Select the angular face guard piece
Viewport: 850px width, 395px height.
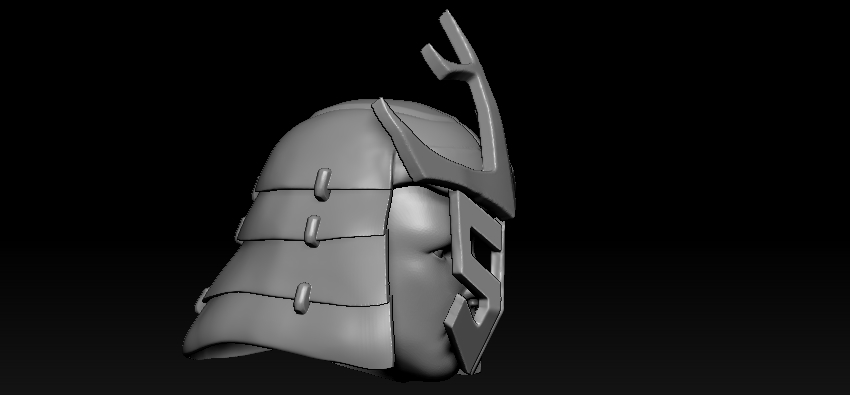[x=476, y=282]
